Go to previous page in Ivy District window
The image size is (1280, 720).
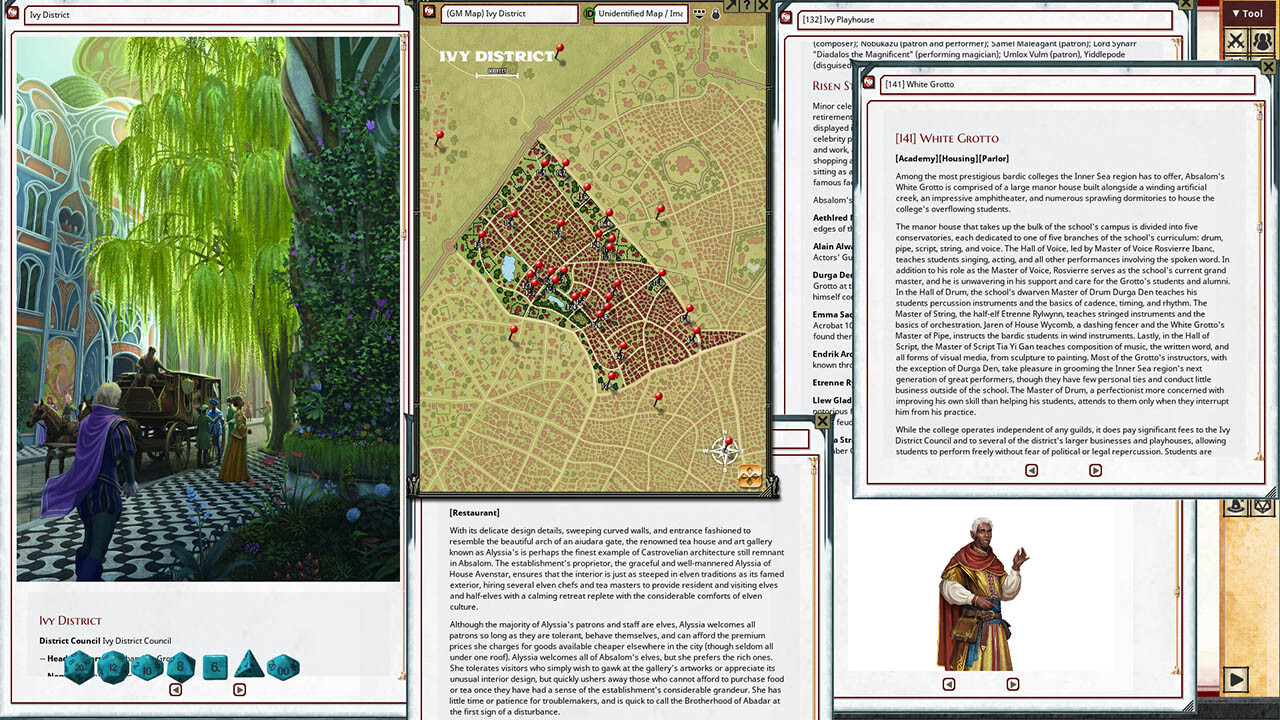(x=176, y=689)
